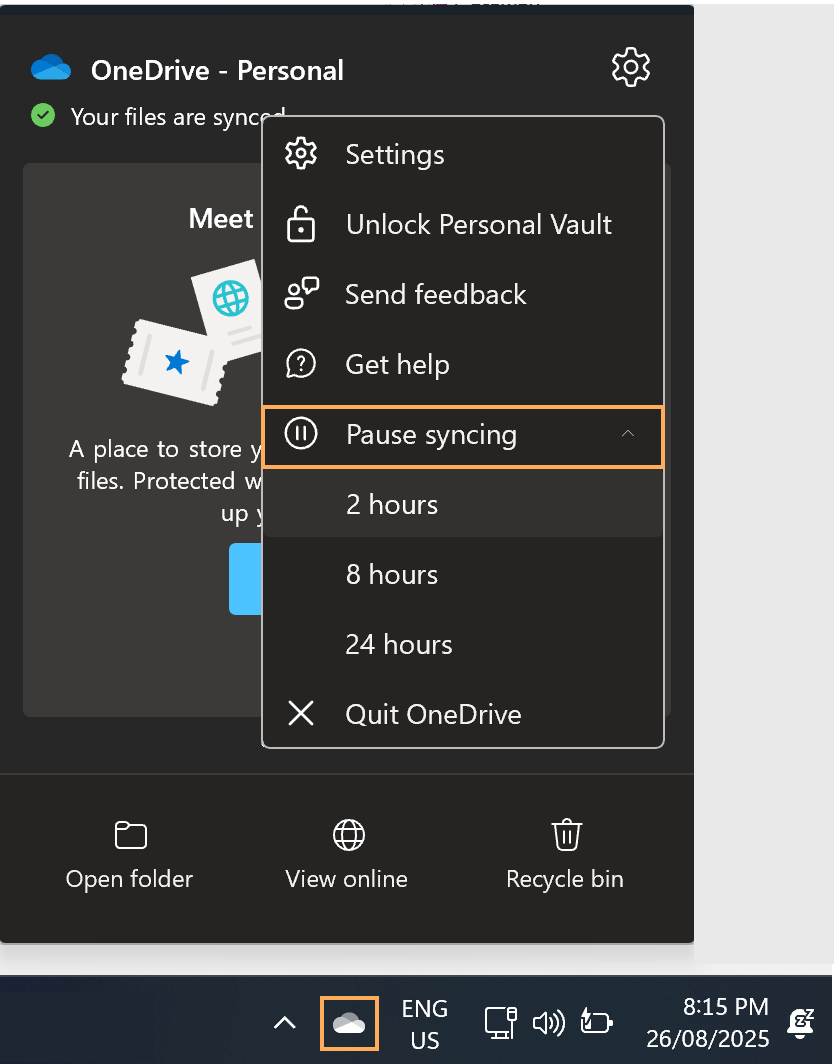Open the Help & Settings gear icon
This screenshot has width=834, height=1064.
tap(630, 68)
